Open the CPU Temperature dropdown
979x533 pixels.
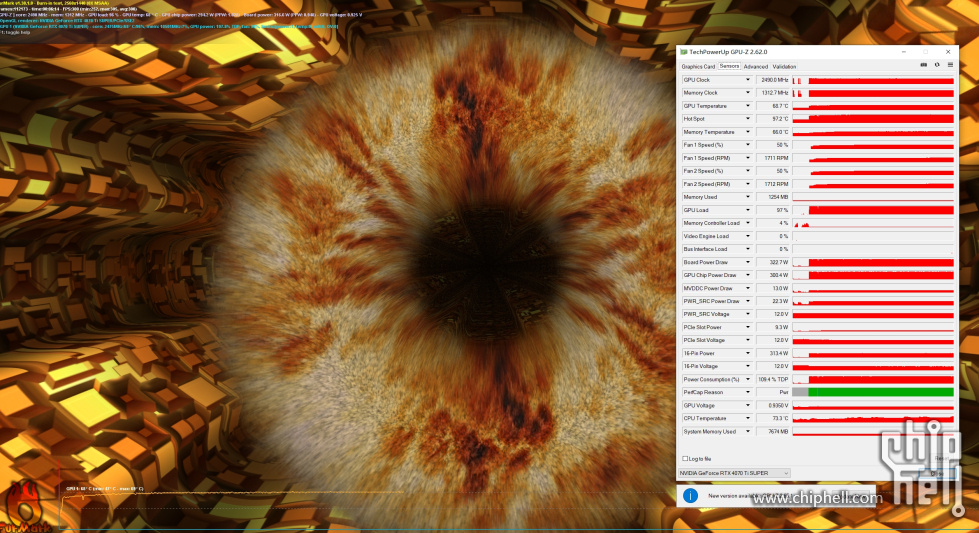(747, 419)
